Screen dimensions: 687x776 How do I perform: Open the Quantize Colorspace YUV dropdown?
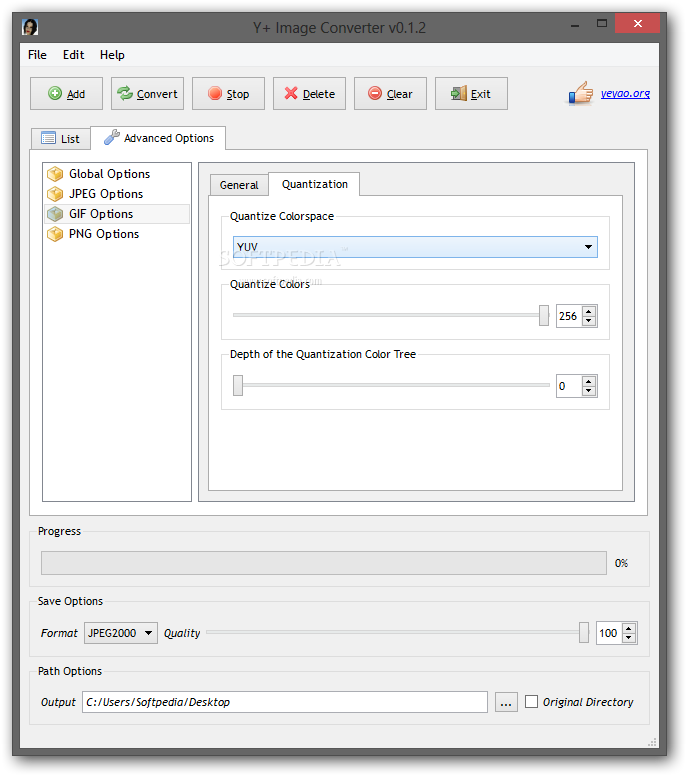[415, 246]
